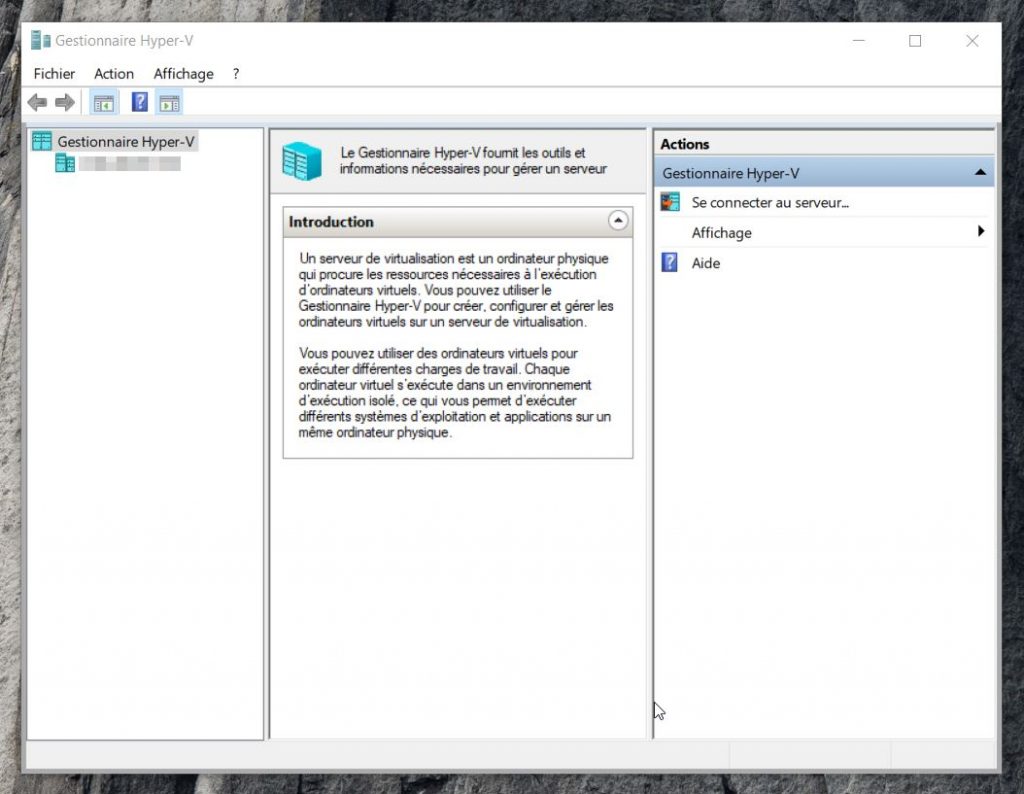Click Se connecter au serveur...
This screenshot has width=1024, height=794.
click(770, 202)
